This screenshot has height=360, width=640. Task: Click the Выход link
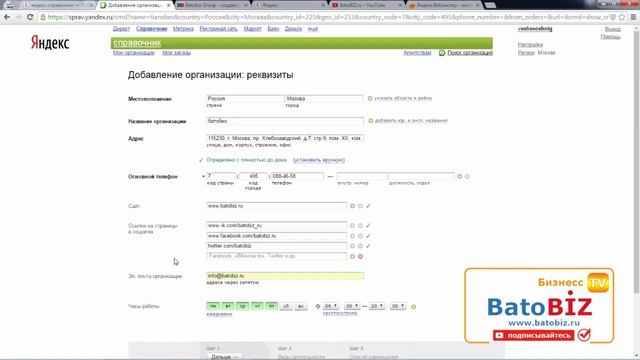tap(613, 29)
